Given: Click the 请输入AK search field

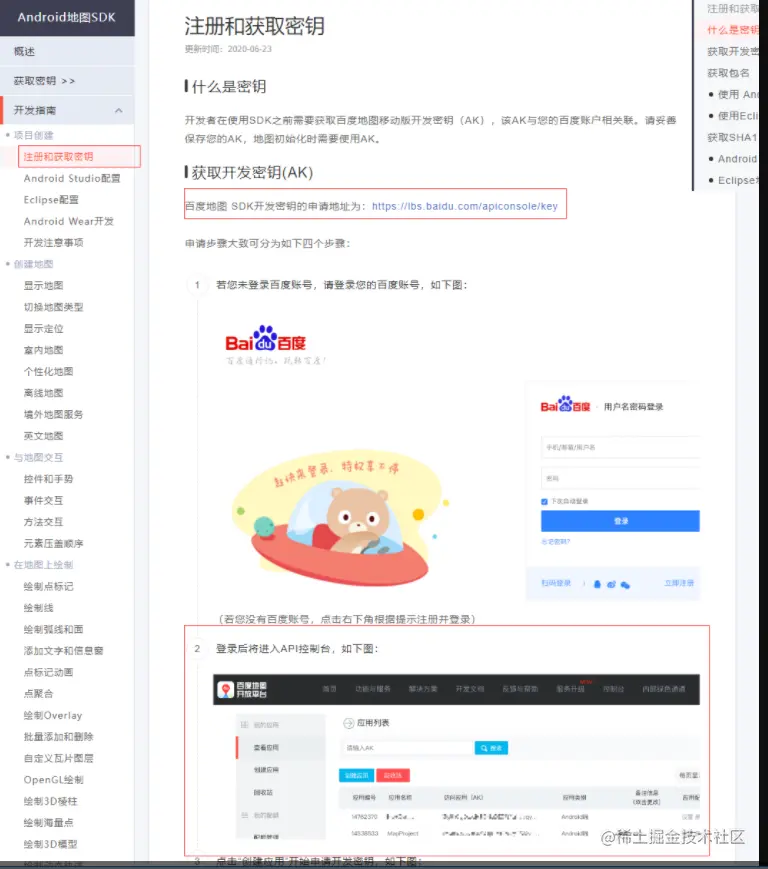Looking at the screenshot, I should pos(408,748).
